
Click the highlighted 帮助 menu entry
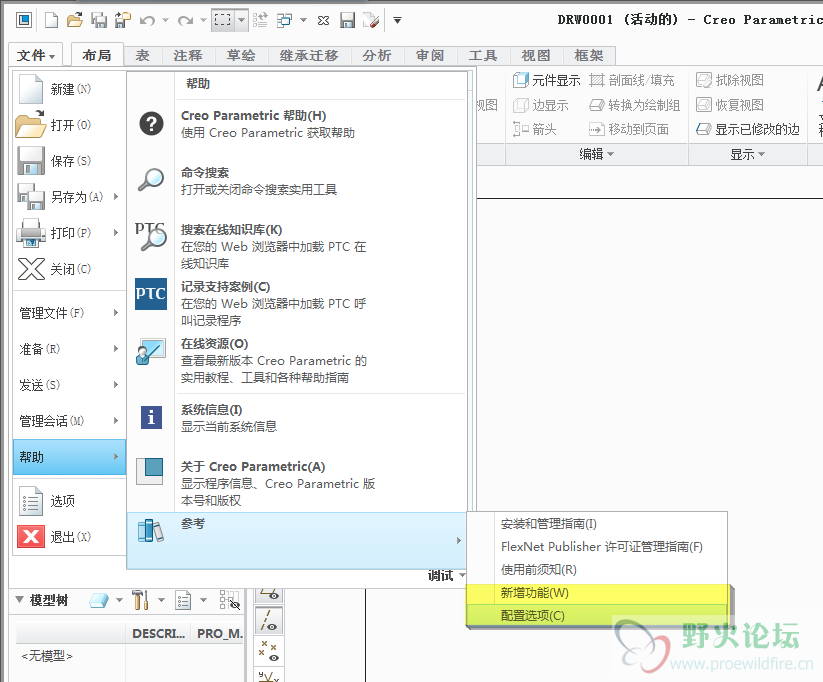pyautogui.click(x=69, y=457)
